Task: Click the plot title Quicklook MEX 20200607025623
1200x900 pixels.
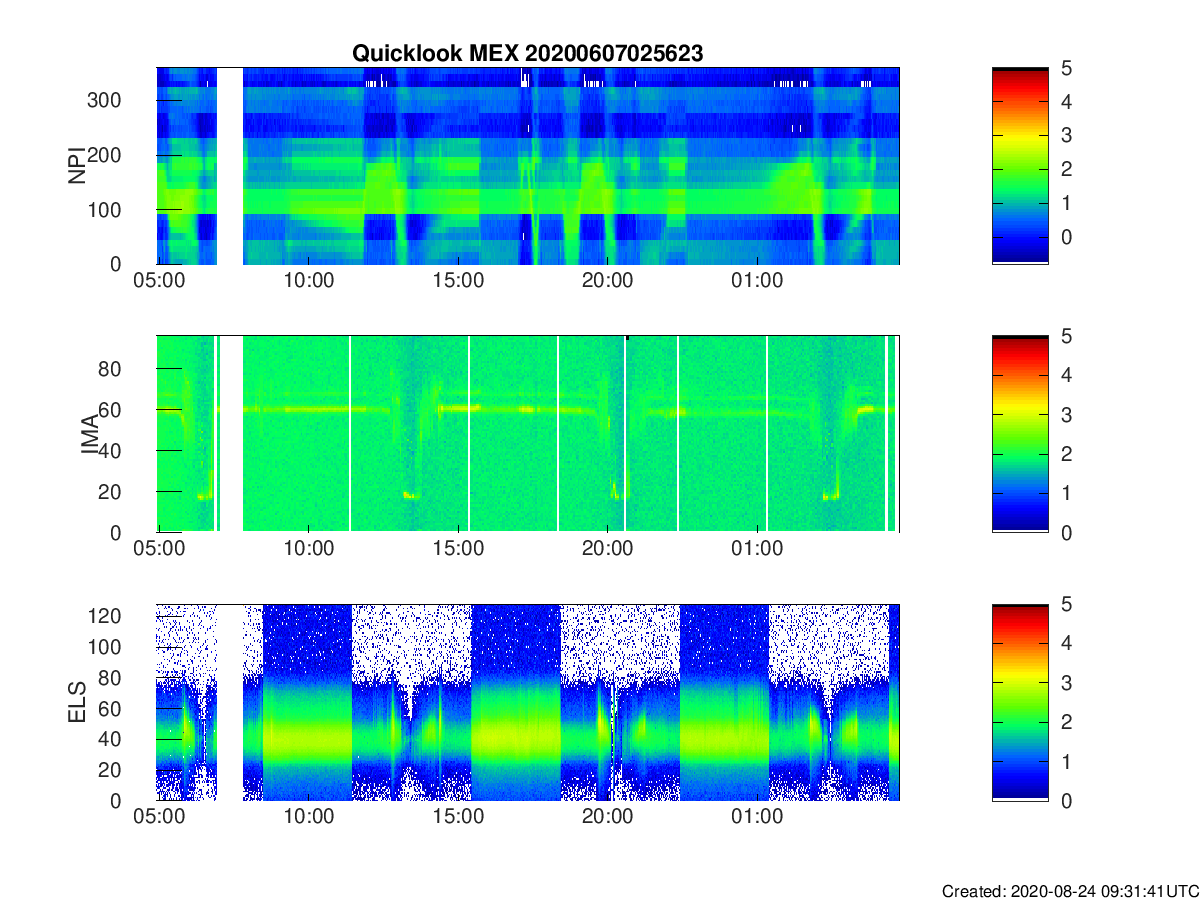Action: point(527,54)
